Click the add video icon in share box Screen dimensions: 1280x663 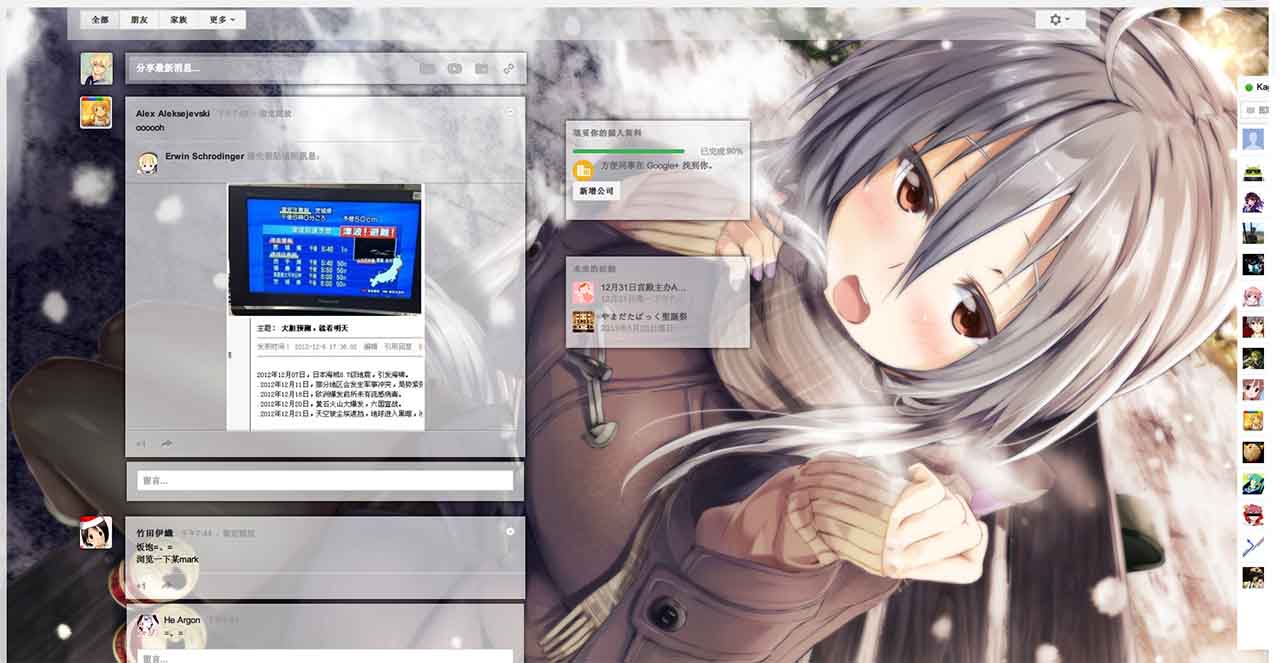[455, 69]
